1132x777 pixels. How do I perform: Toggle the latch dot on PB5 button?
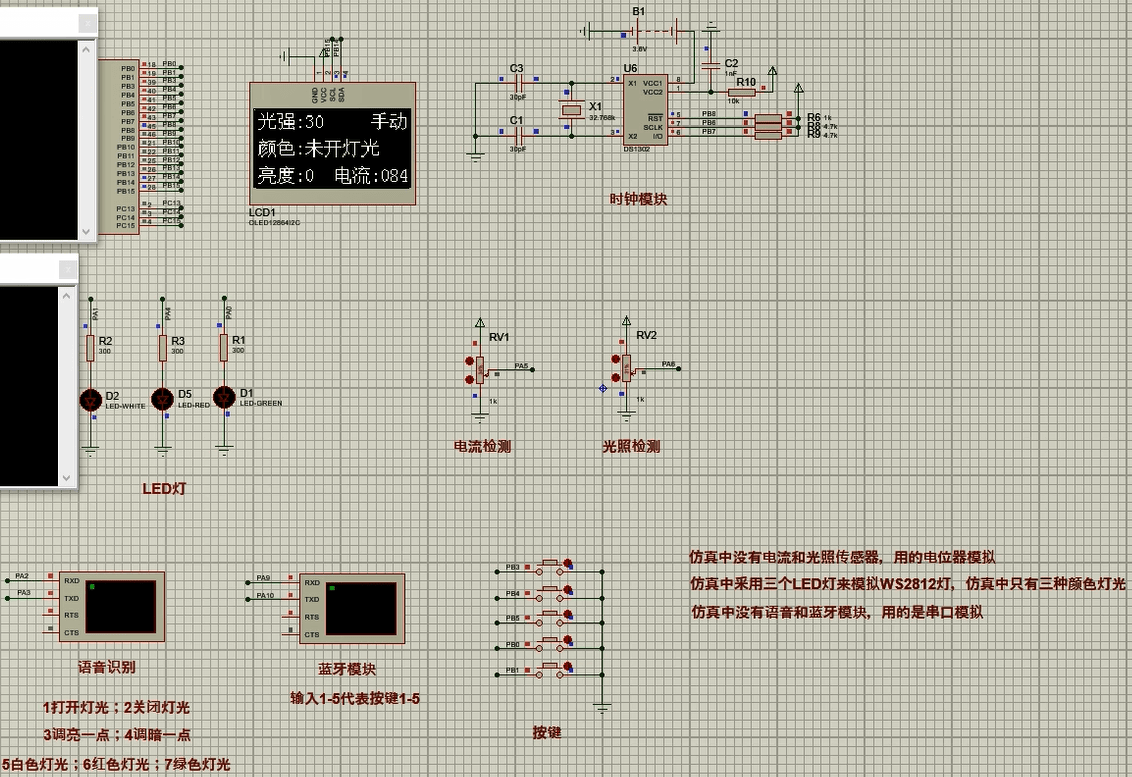coord(568,614)
